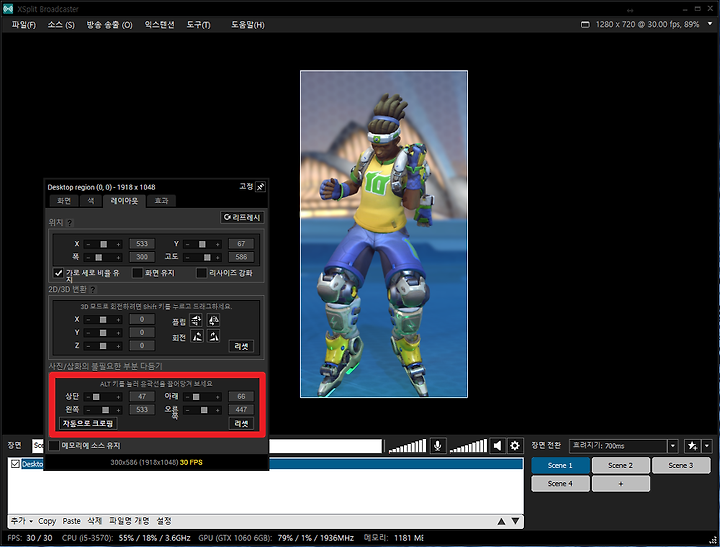720x547 pixels.
Task: Click the 위치 help question mark
Action: point(70,223)
